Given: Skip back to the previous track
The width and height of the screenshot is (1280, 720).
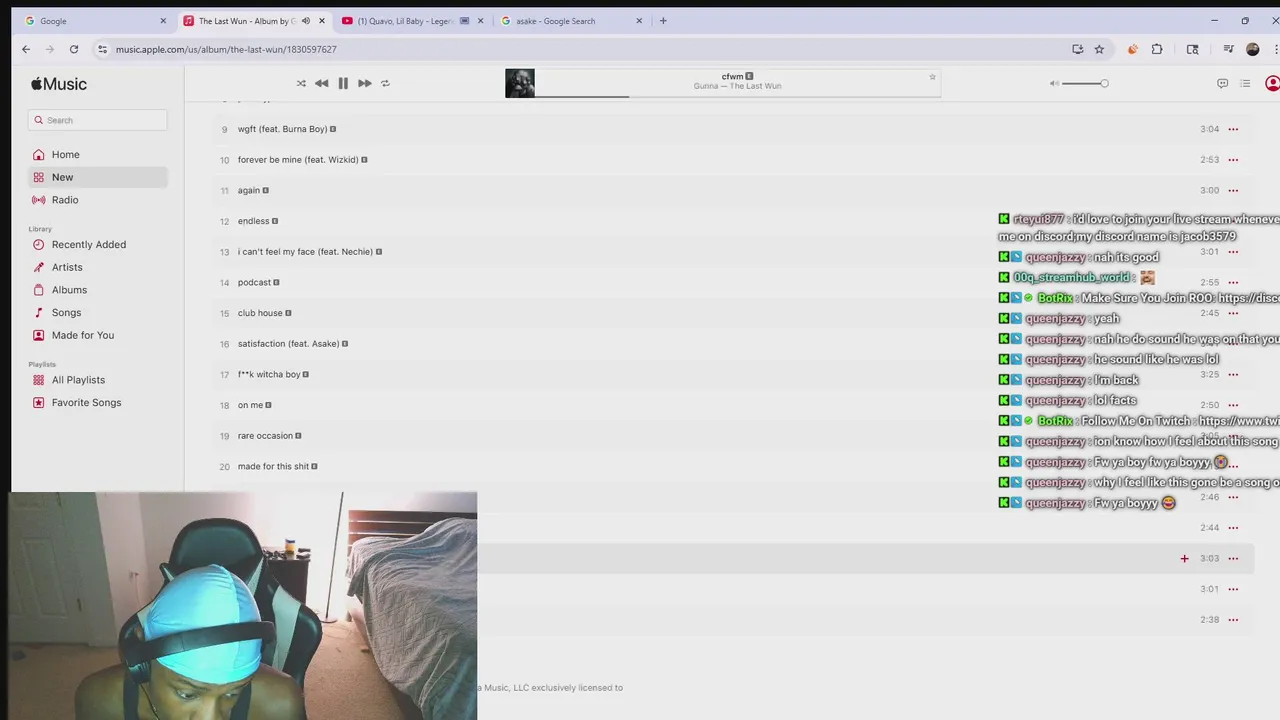Looking at the screenshot, I should [321, 84].
